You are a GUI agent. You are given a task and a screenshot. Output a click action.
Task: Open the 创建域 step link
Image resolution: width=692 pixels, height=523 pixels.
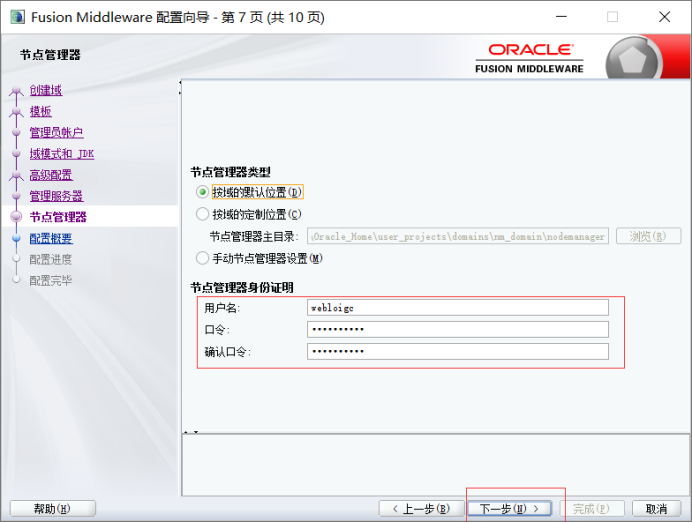[x=45, y=90]
